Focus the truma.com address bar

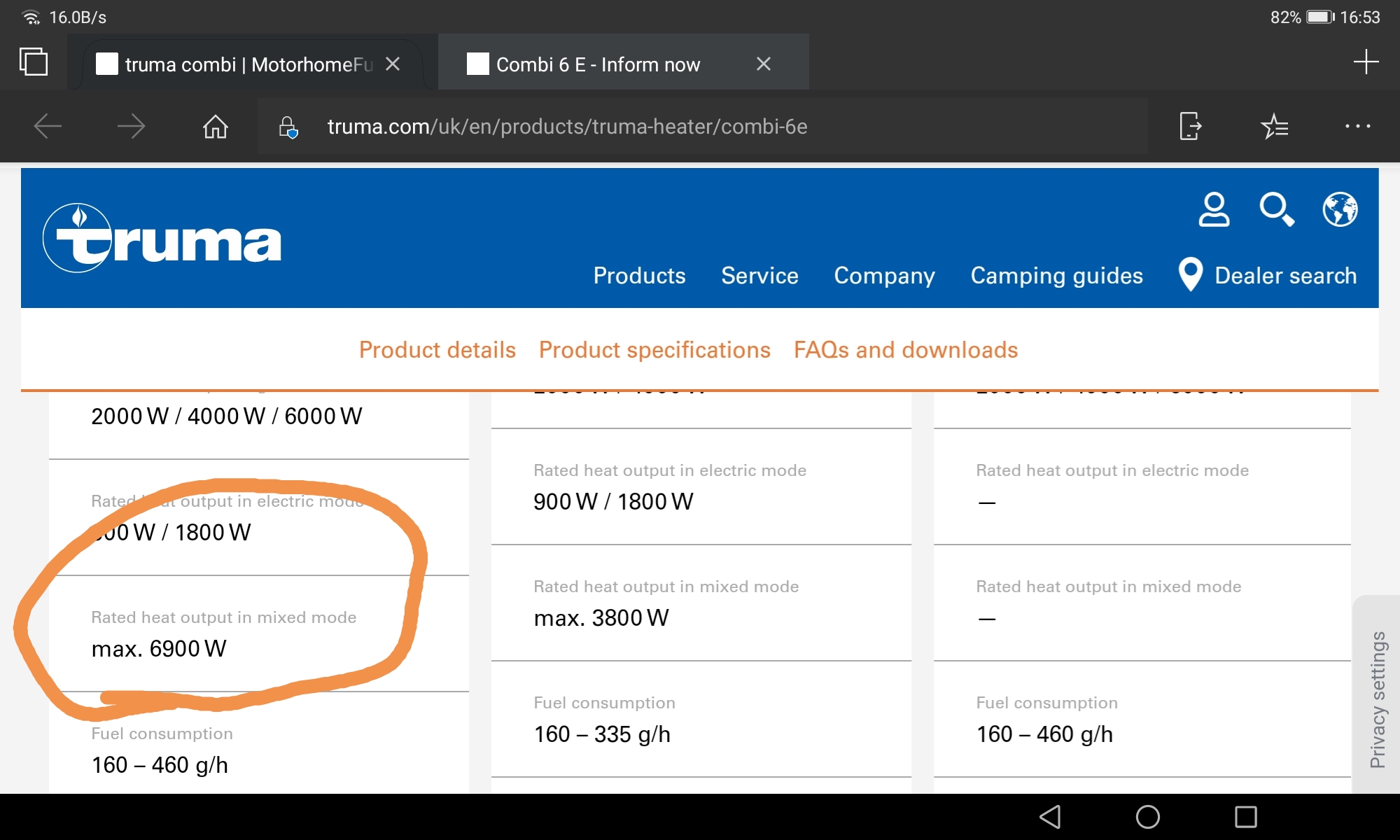tap(702, 127)
